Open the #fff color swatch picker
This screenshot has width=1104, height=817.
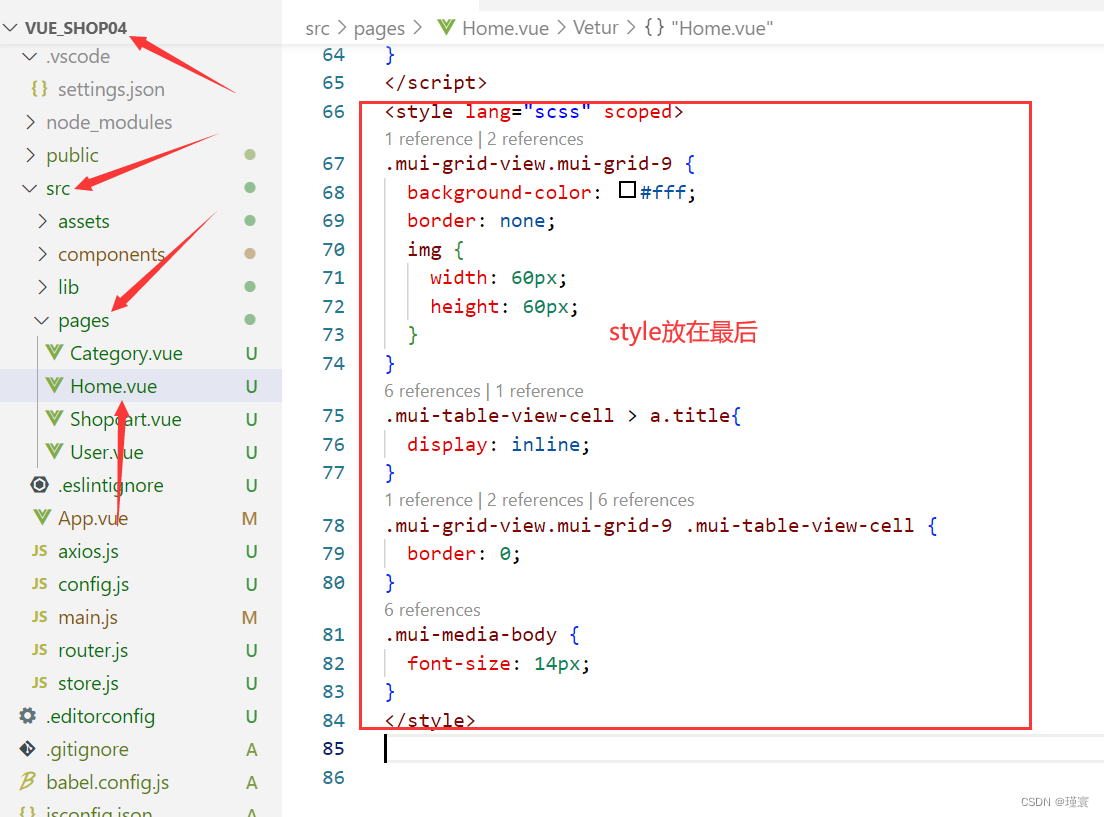click(627, 190)
